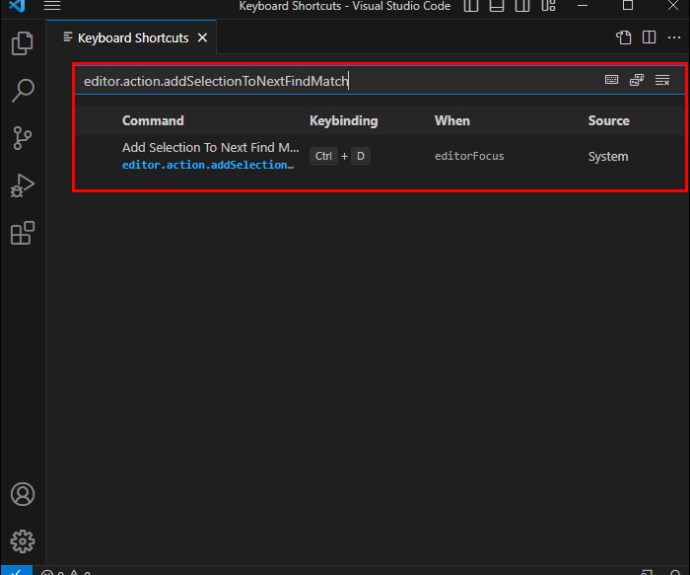Click the Command column header

point(153,121)
